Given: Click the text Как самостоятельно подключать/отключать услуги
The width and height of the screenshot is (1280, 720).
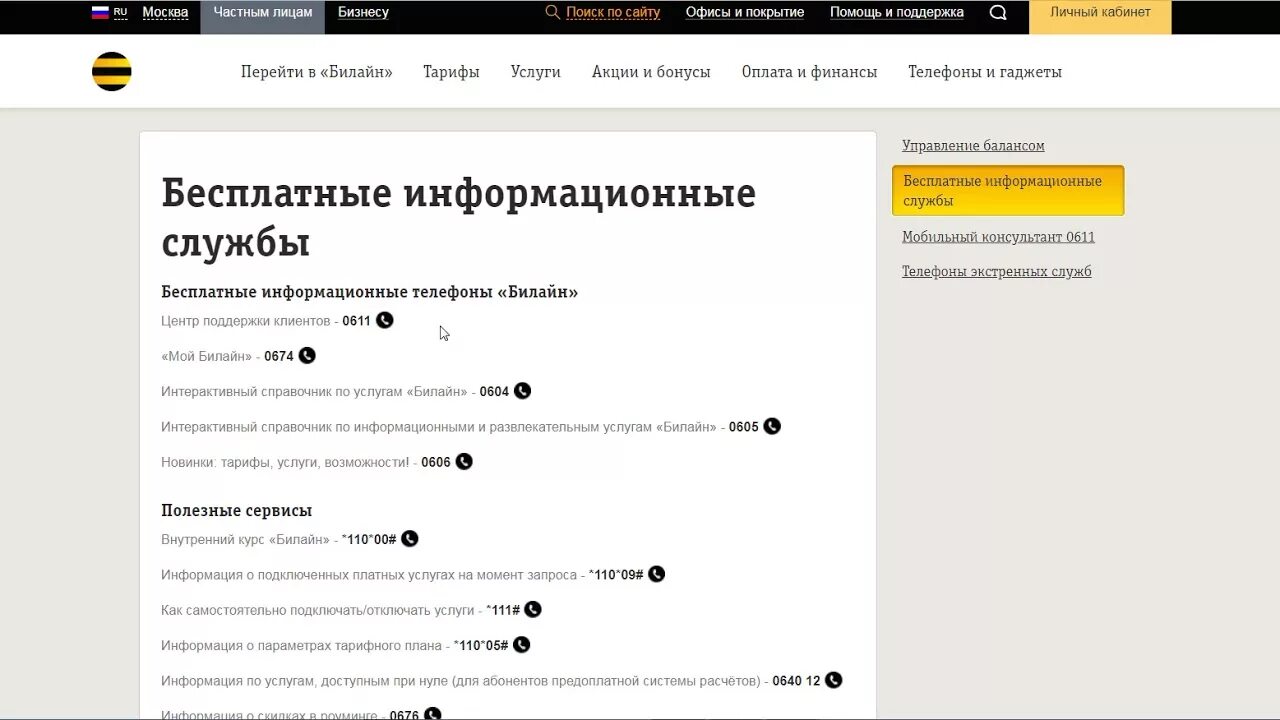Looking at the screenshot, I should 318,610.
